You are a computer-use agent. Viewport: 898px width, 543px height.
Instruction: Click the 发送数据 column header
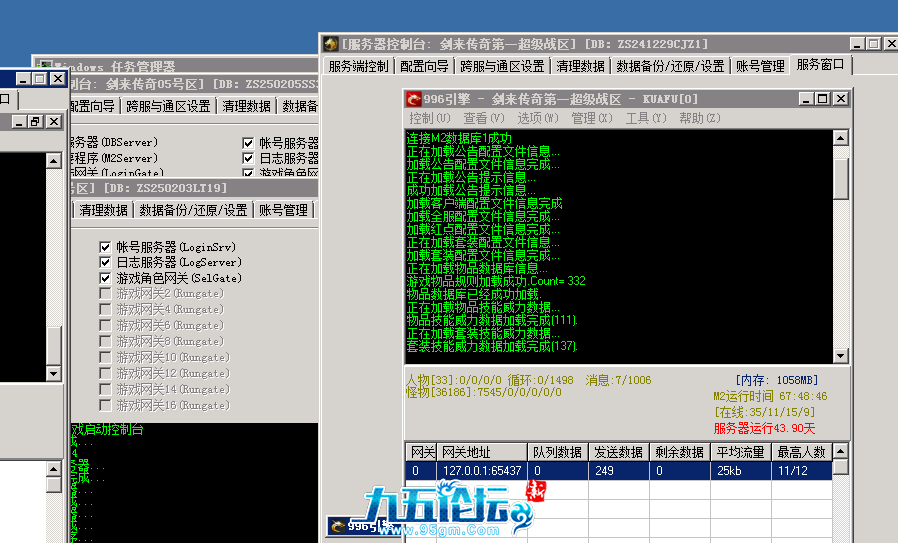coord(619,452)
